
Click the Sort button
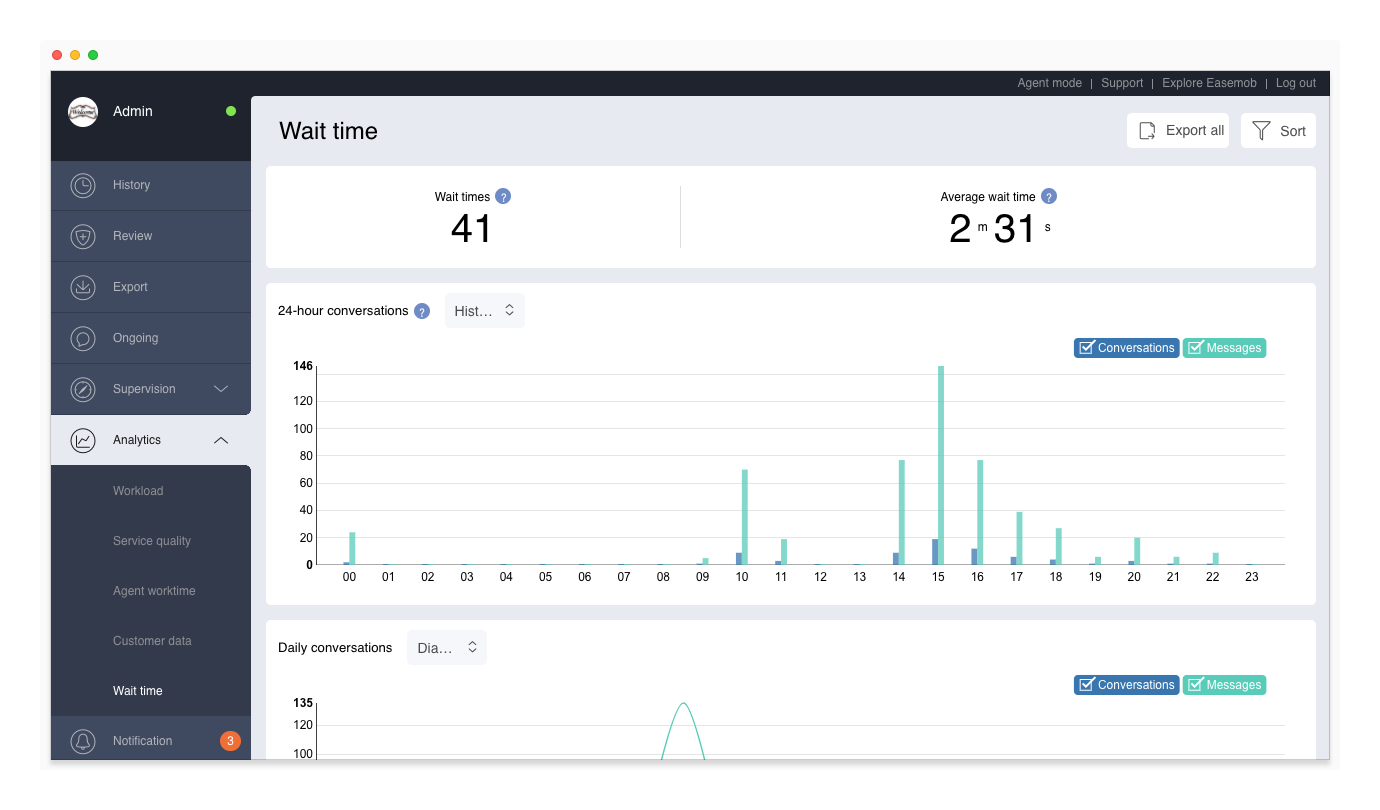(x=1278, y=131)
